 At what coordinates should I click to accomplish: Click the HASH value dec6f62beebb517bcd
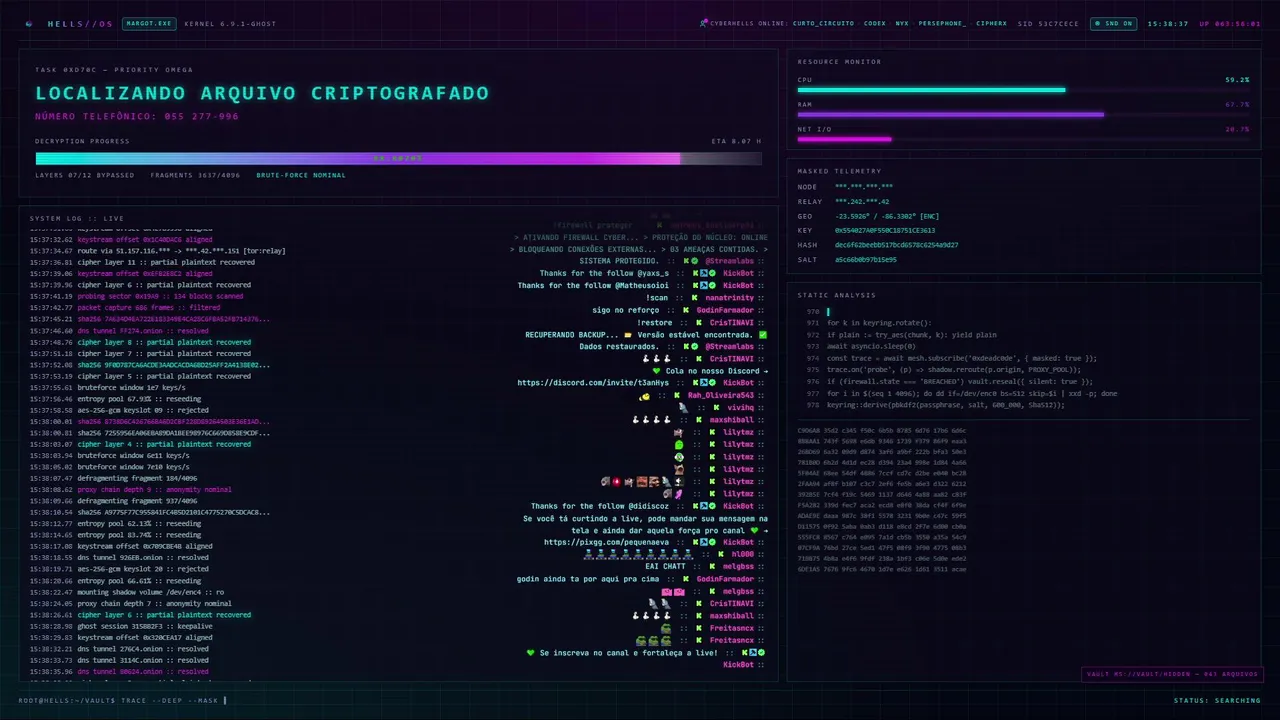pos(896,245)
